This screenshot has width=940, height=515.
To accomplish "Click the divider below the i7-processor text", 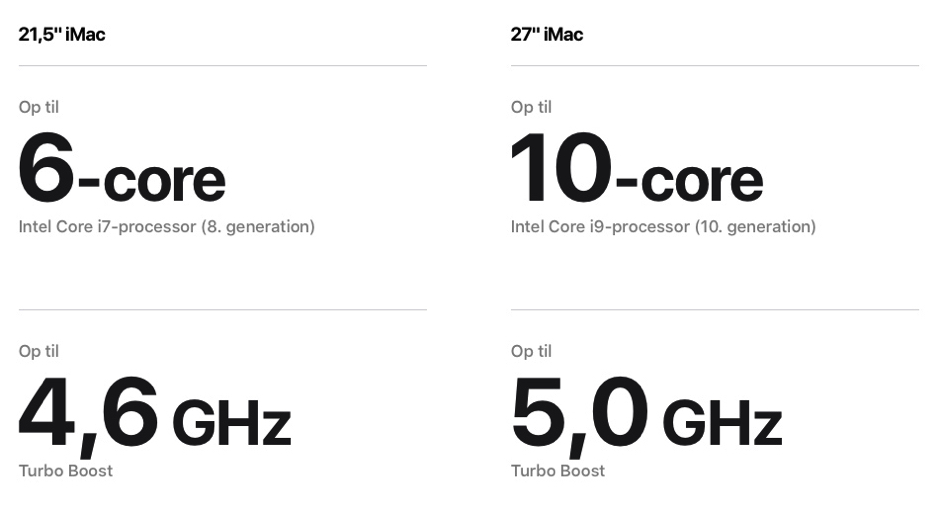I will click(x=222, y=310).
